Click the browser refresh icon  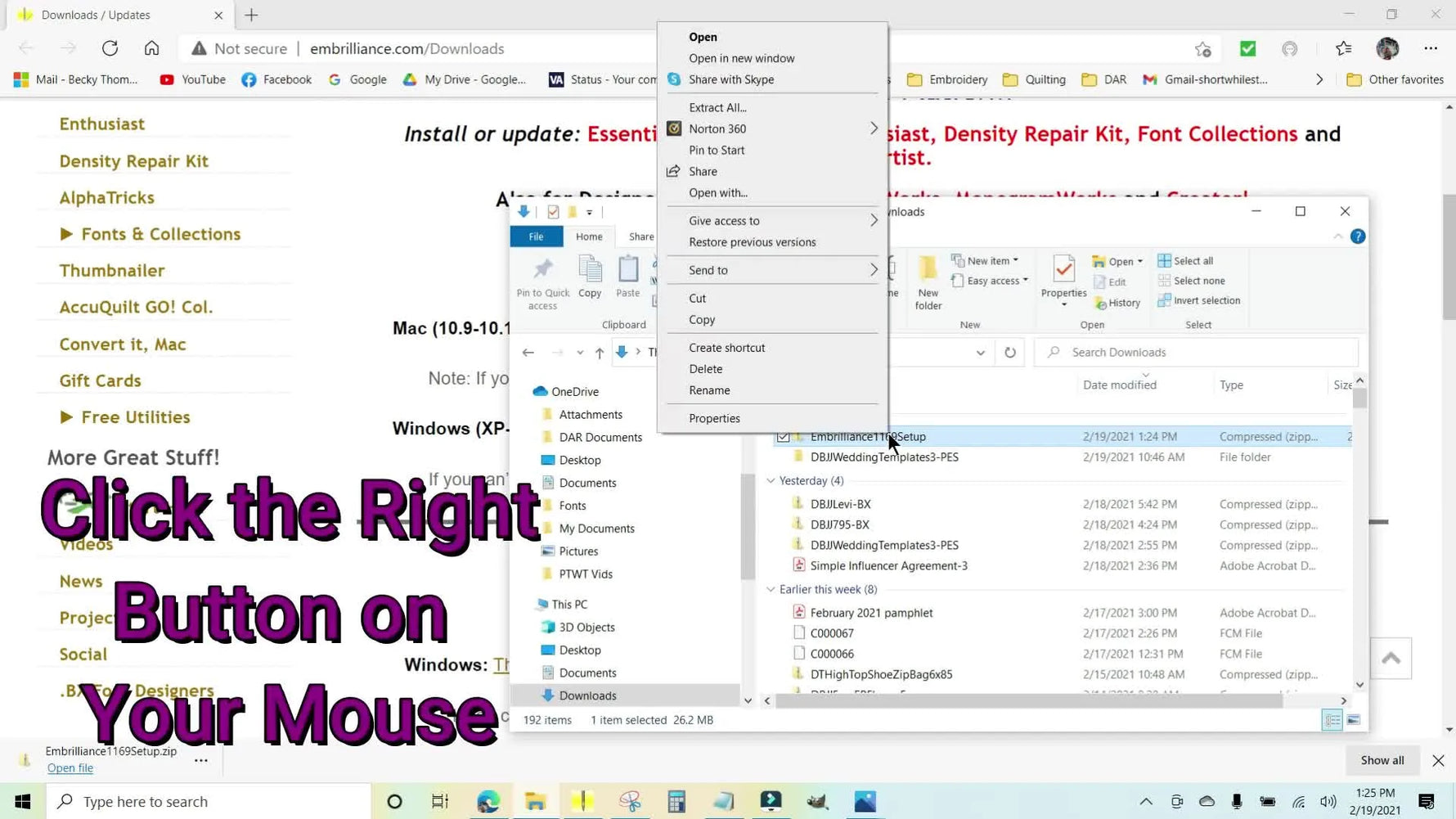click(110, 48)
